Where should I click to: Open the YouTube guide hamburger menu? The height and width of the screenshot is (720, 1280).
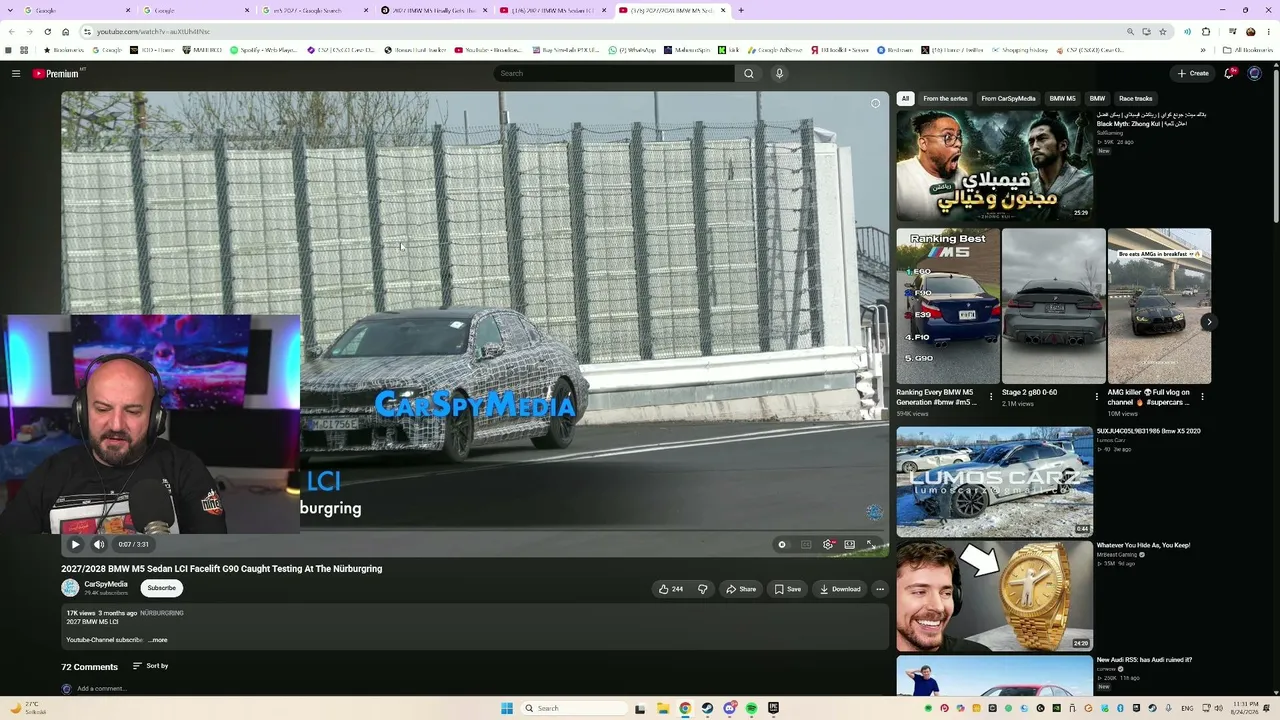coord(16,73)
